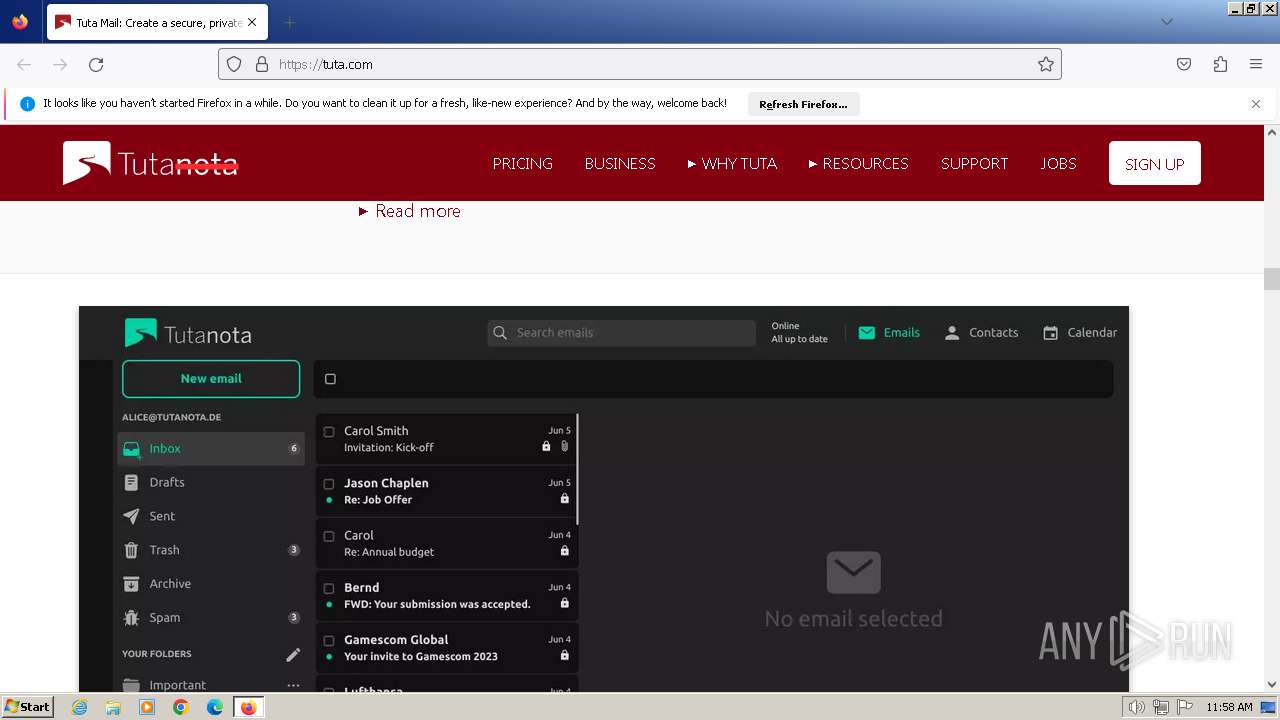Check the Gamescom Global email checkbox

(329, 640)
